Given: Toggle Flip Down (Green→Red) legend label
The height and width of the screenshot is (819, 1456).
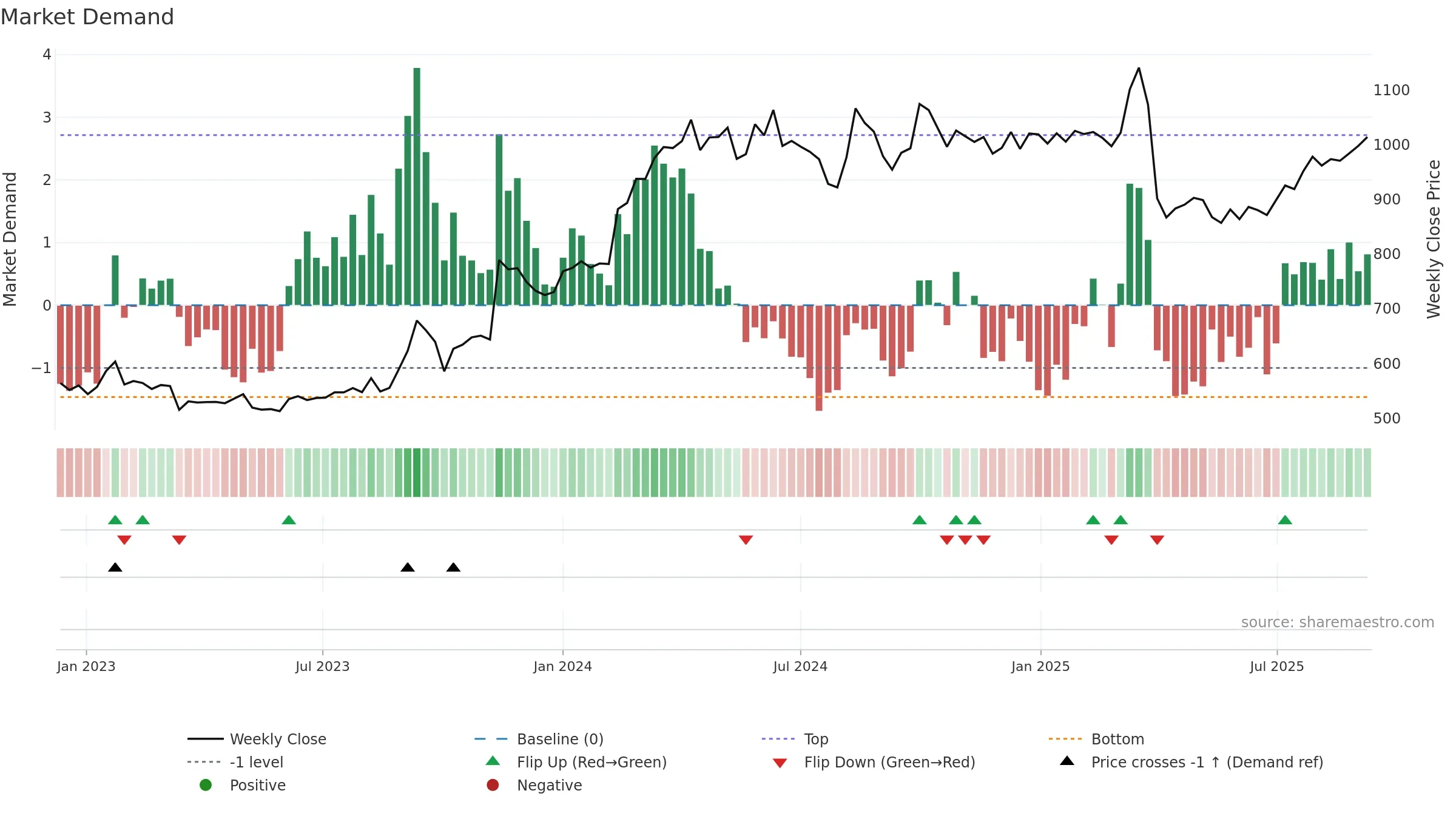Looking at the screenshot, I should (x=889, y=762).
